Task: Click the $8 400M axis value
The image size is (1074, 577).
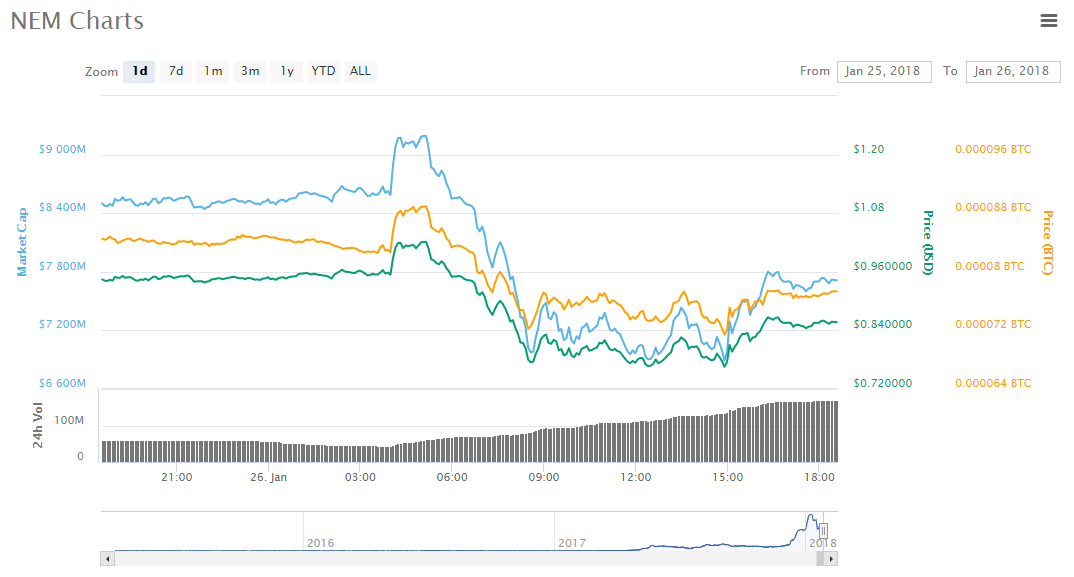Action: (62, 208)
